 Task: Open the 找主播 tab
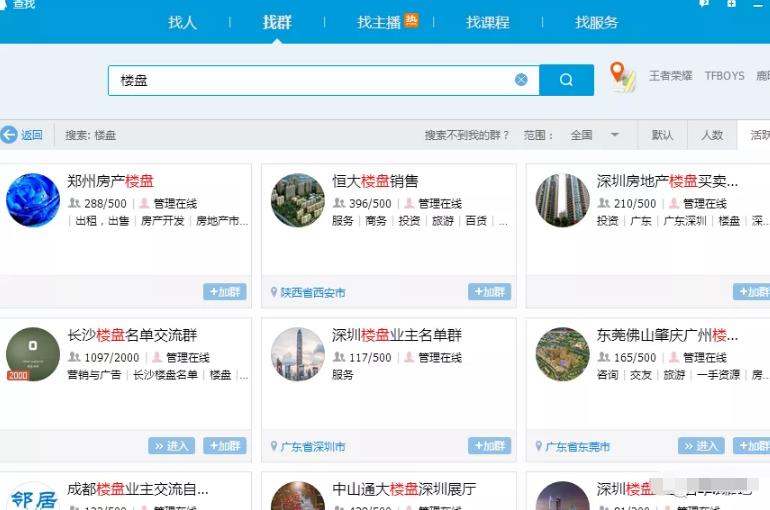[x=379, y=23]
